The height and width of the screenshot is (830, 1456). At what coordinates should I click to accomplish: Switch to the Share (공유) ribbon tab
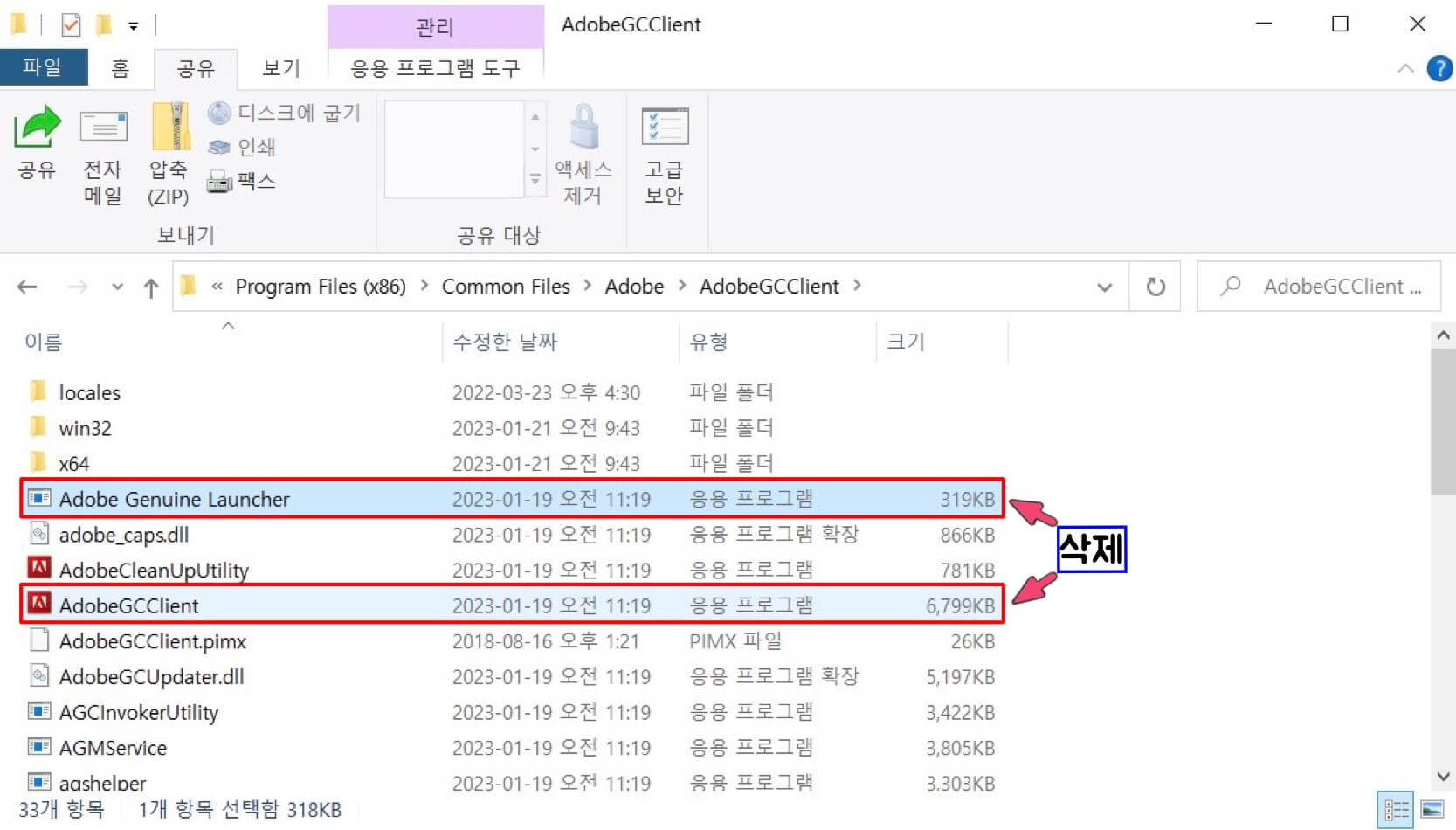point(195,69)
